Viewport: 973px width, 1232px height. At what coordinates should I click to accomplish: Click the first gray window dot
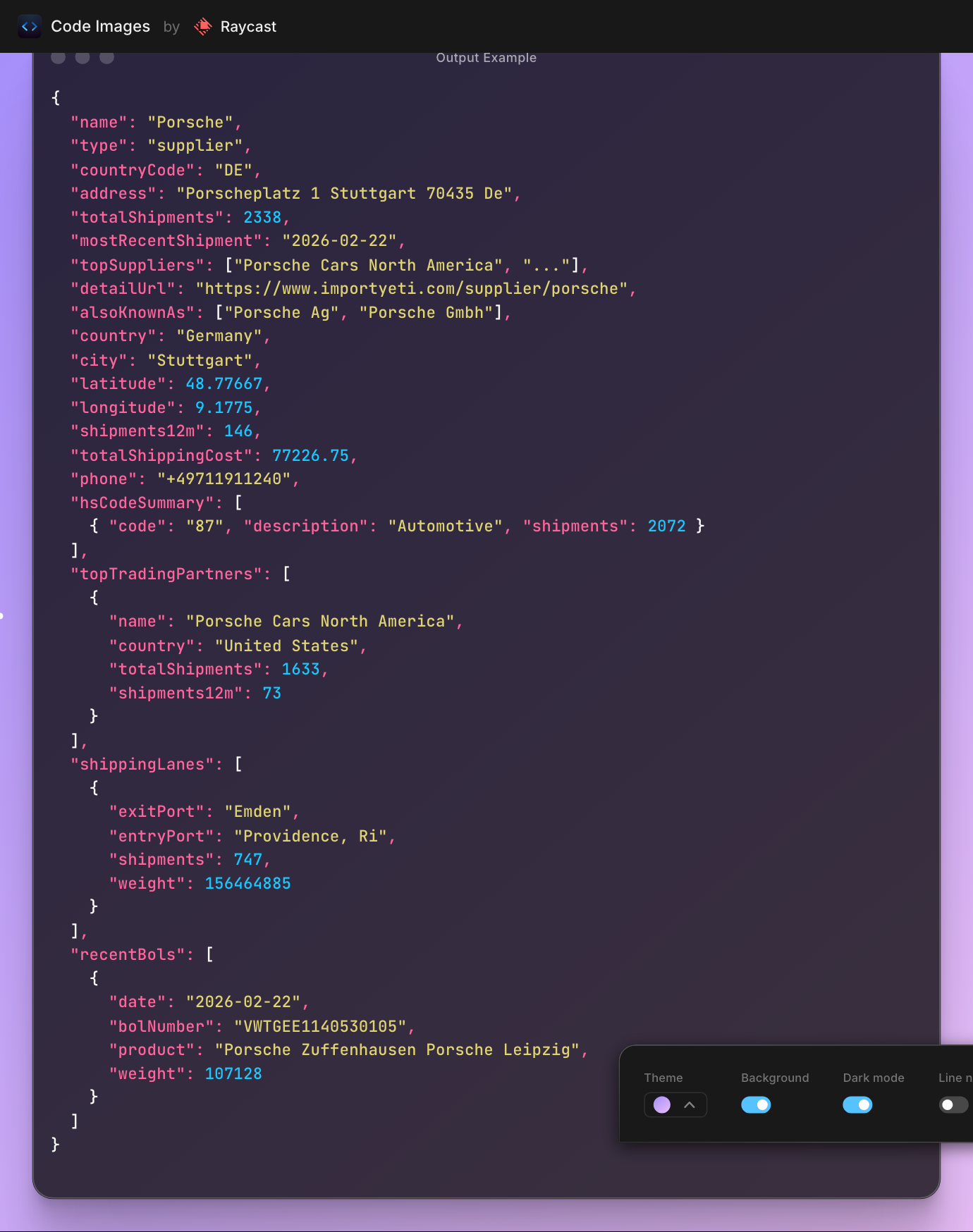click(x=59, y=56)
